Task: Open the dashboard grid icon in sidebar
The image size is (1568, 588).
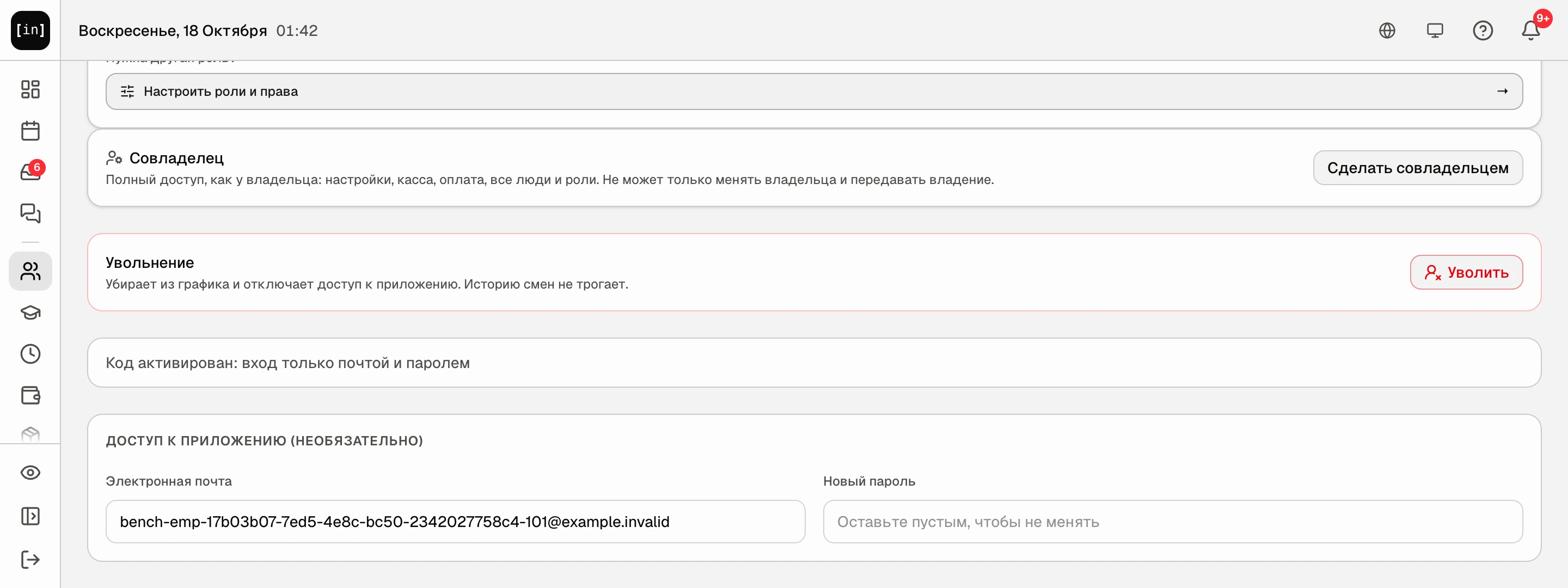Action: [30, 89]
